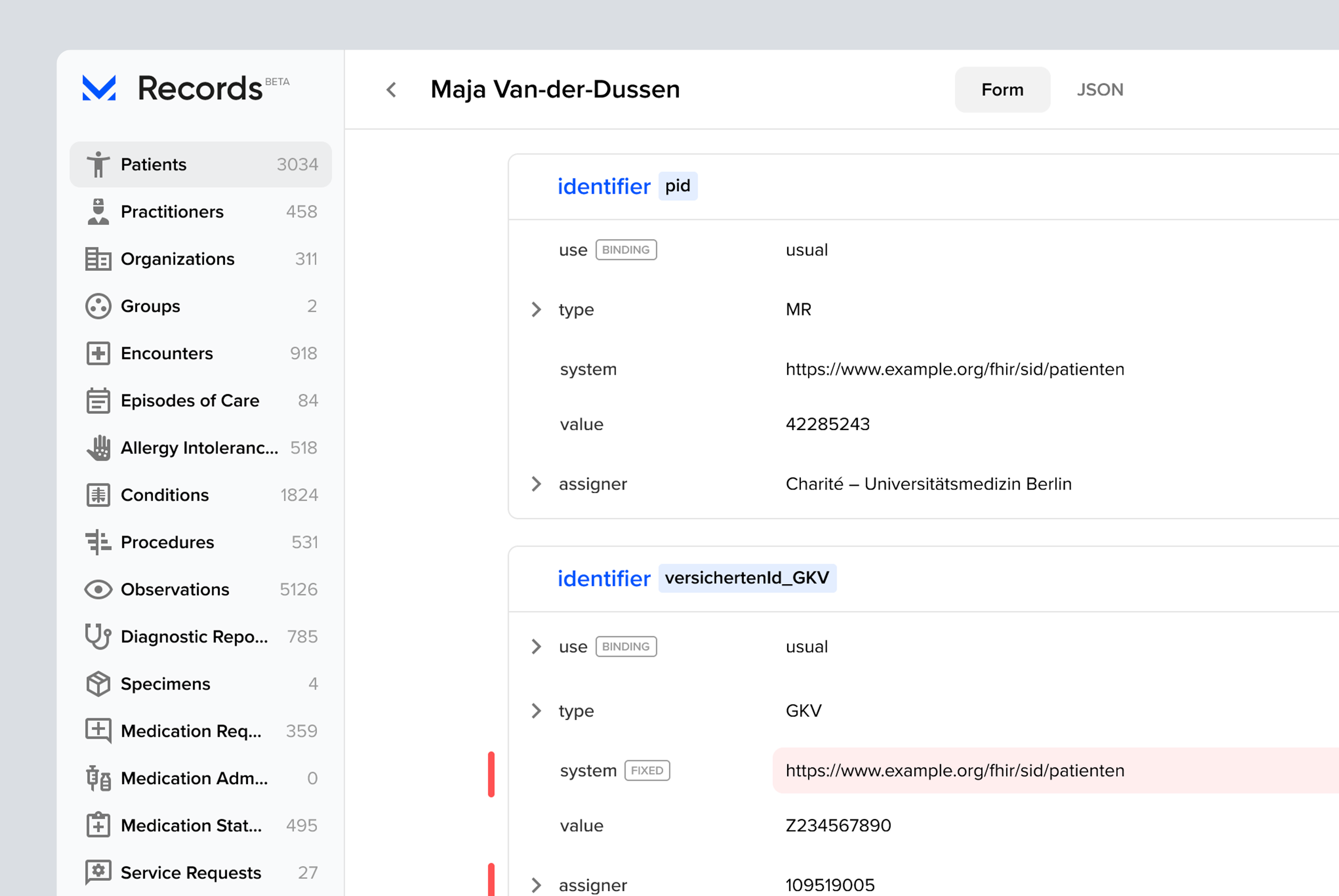Click the Procedures icon in sidebar

(x=98, y=542)
